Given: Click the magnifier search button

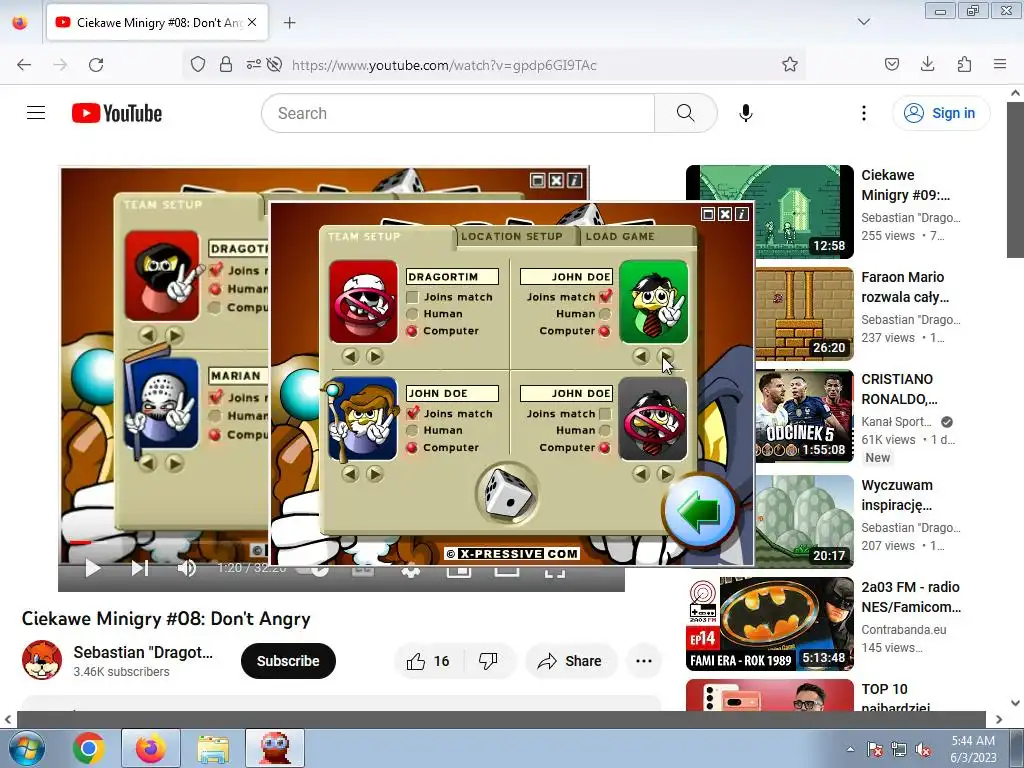Looking at the screenshot, I should pyautogui.click(x=686, y=113).
